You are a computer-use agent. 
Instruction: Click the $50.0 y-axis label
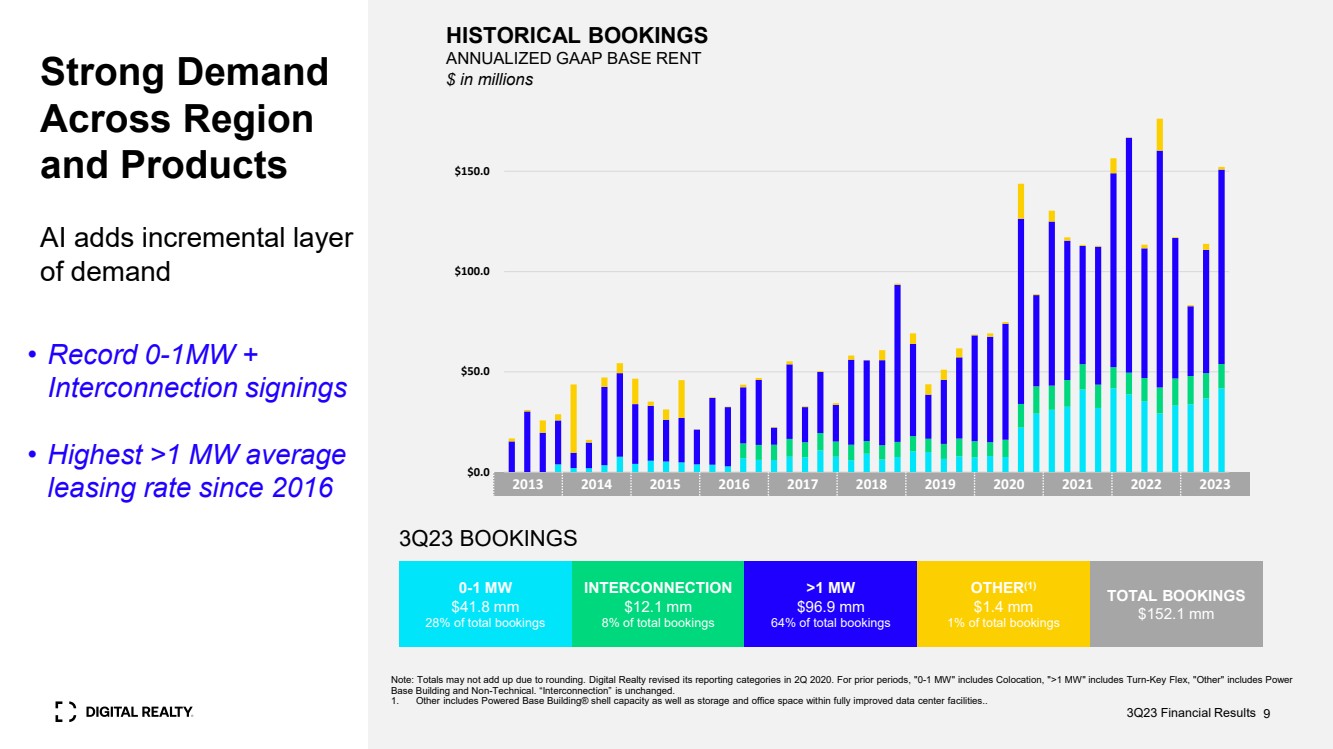click(474, 372)
